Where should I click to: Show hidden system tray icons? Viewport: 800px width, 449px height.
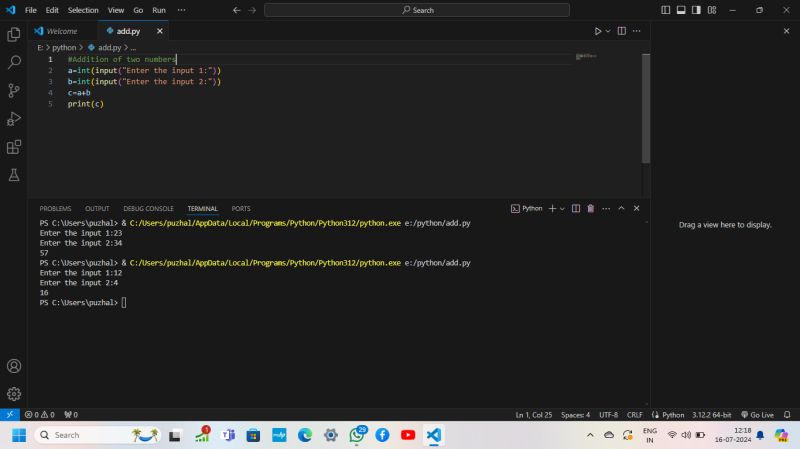[x=590, y=435]
